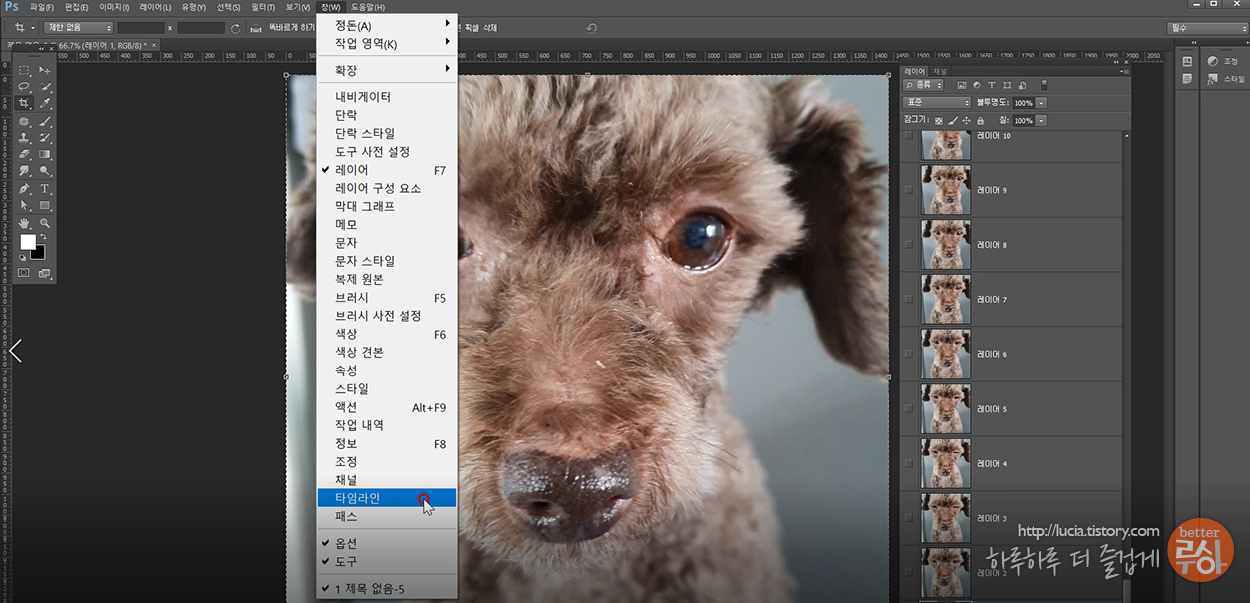Image resolution: width=1250 pixels, height=603 pixels.
Task: Open the 칠 fill slider arrow
Action: (1041, 120)
